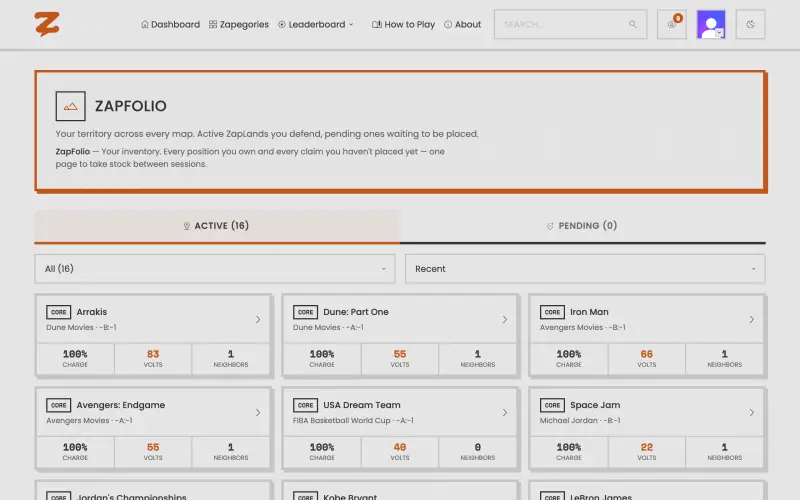Click the search magnifier icon

(633, 24)
